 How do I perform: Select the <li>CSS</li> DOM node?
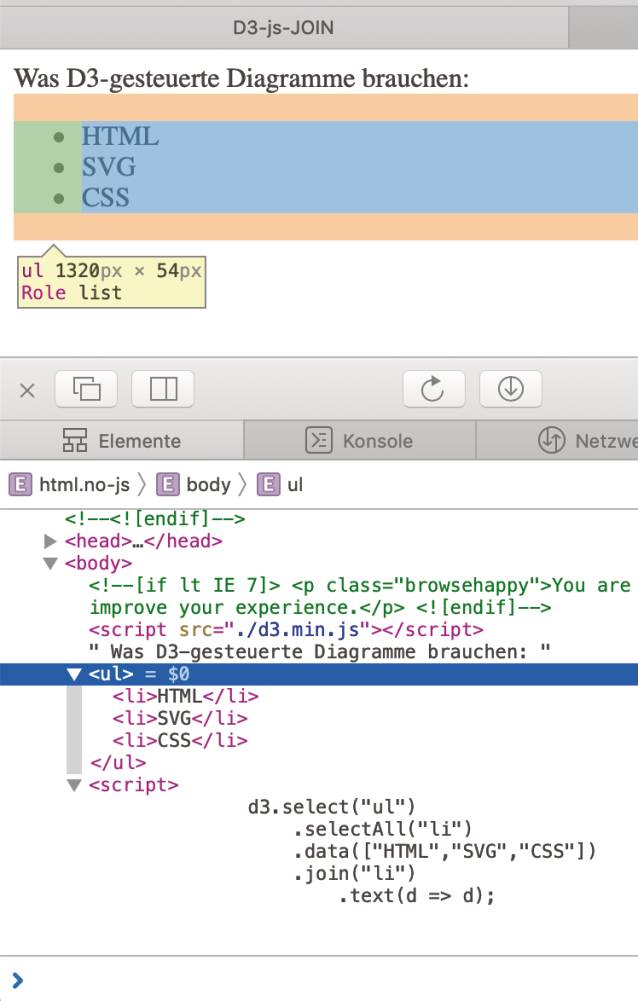[179, 741]
